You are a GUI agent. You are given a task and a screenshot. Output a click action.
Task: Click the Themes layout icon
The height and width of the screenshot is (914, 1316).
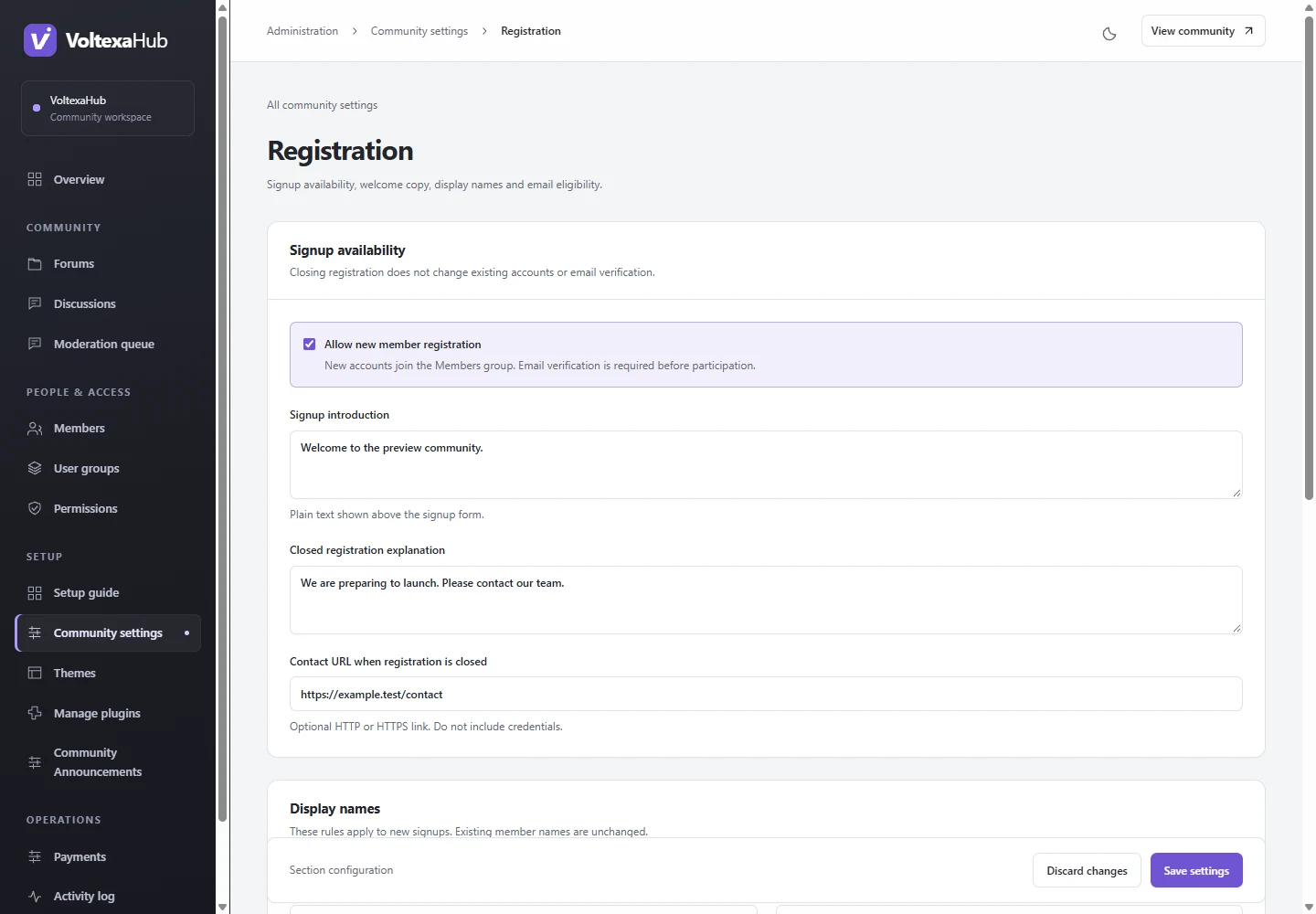coord(35,673)
